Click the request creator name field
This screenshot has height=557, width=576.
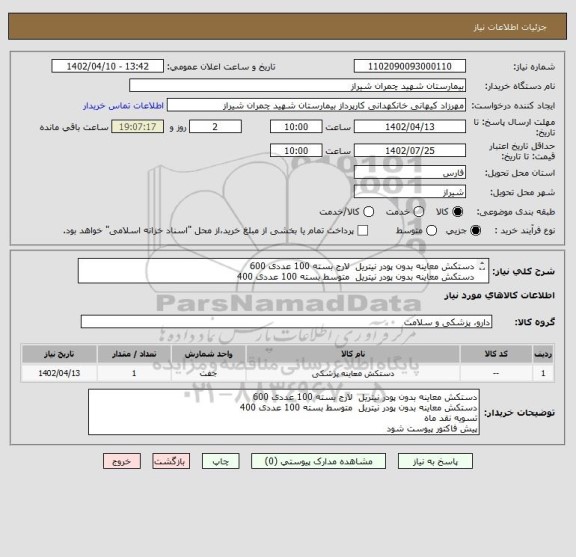pos(316,106)
